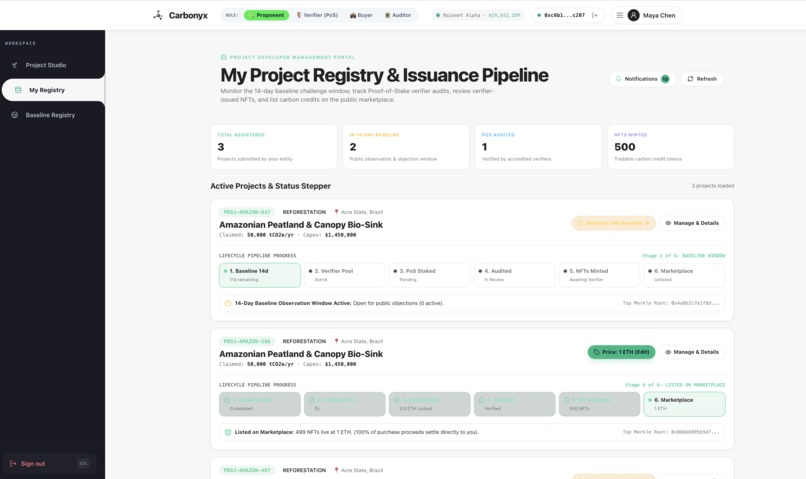Sign out of the workspace

coord(49,464)
